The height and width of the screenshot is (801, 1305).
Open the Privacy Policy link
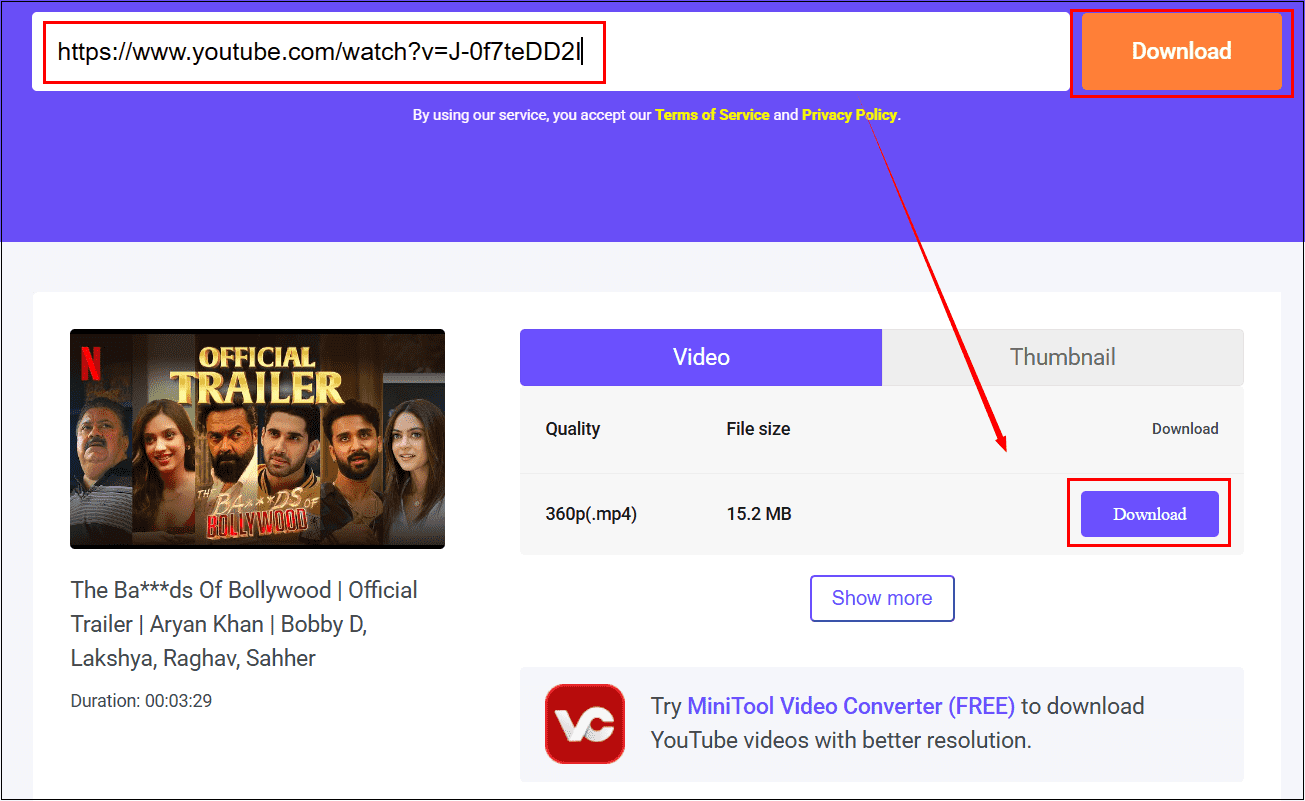point(849,115)
